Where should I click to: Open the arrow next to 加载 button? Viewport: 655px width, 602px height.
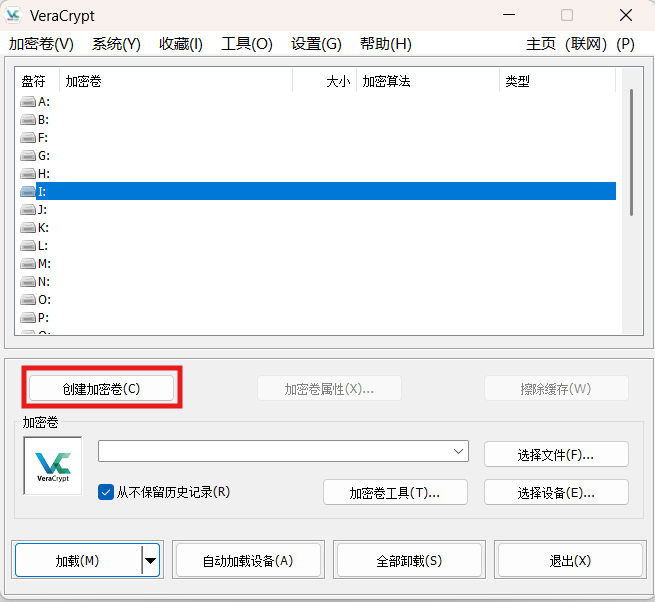[x=151, y=562]
